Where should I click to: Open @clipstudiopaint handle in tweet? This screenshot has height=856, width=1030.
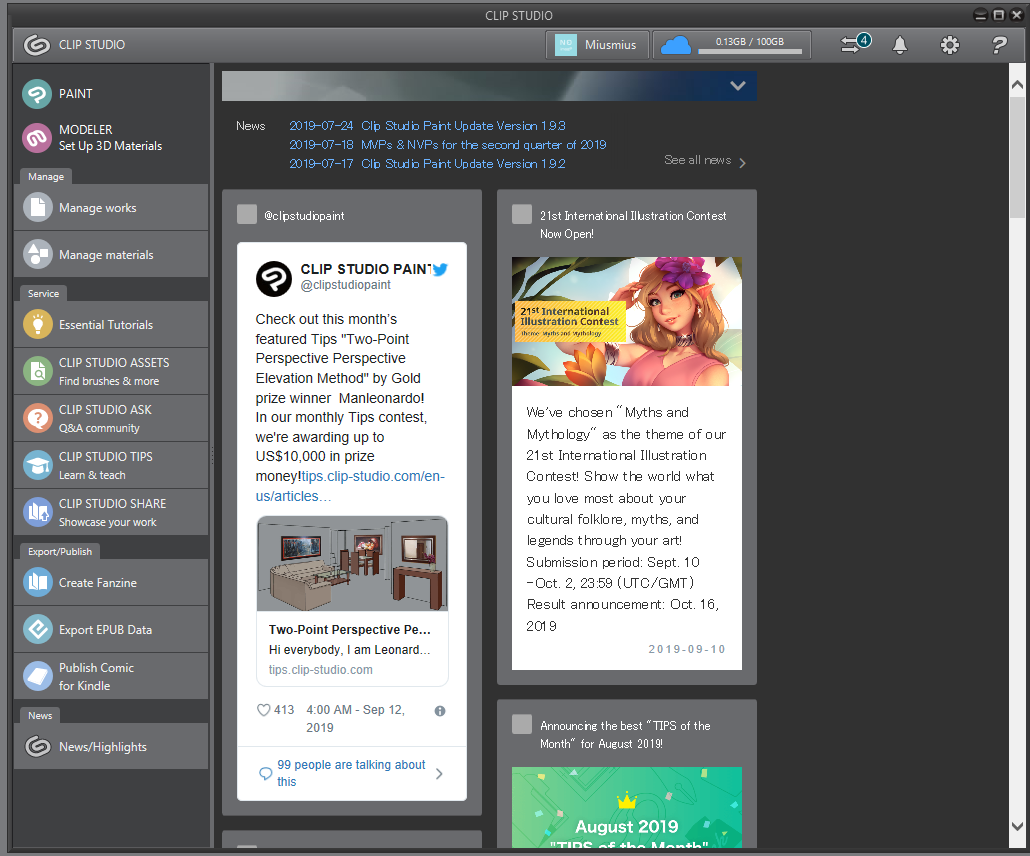[x=346, y=285]
